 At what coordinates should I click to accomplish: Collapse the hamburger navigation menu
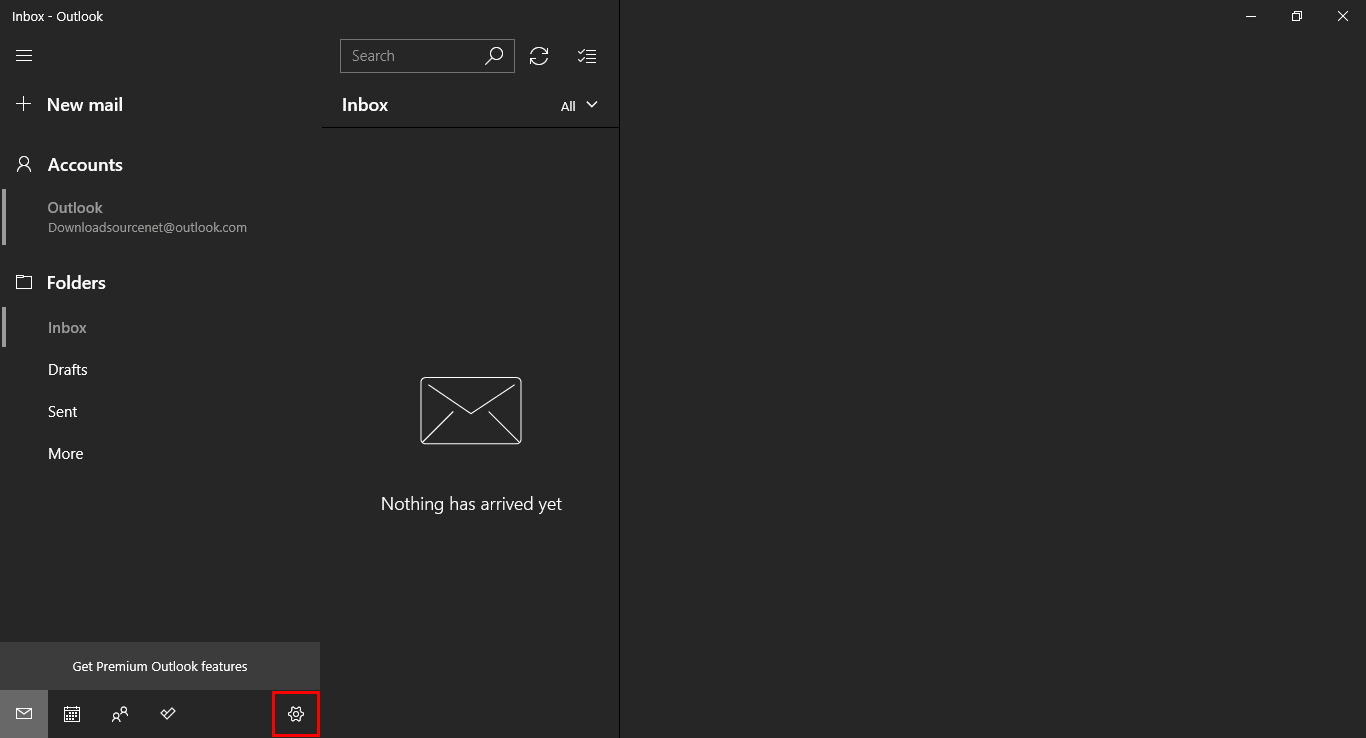[x=24, y=56]
